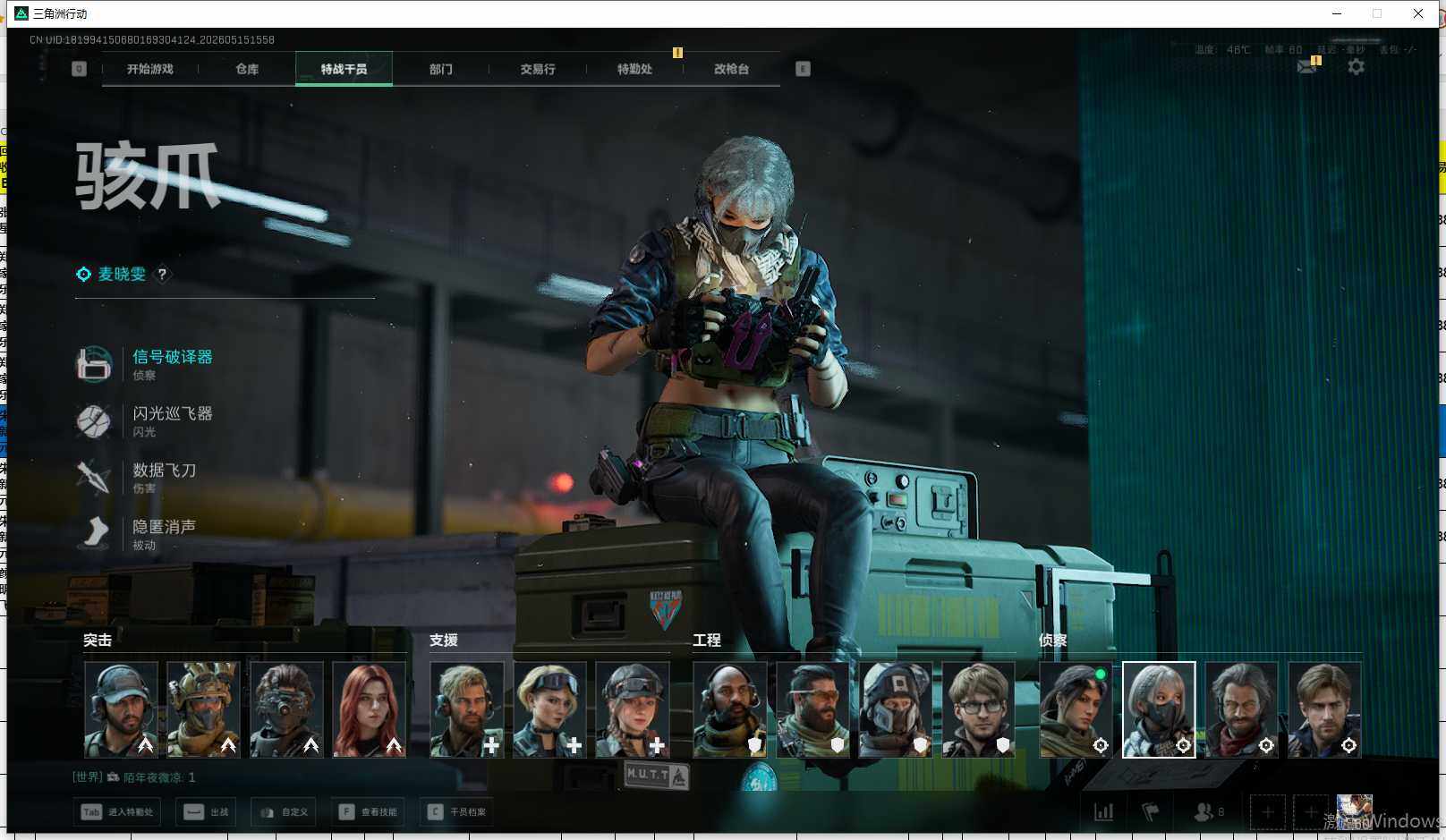1446x840 pixels.
Task: Click the first empty squad slot plus
Action: (1268, 812)
